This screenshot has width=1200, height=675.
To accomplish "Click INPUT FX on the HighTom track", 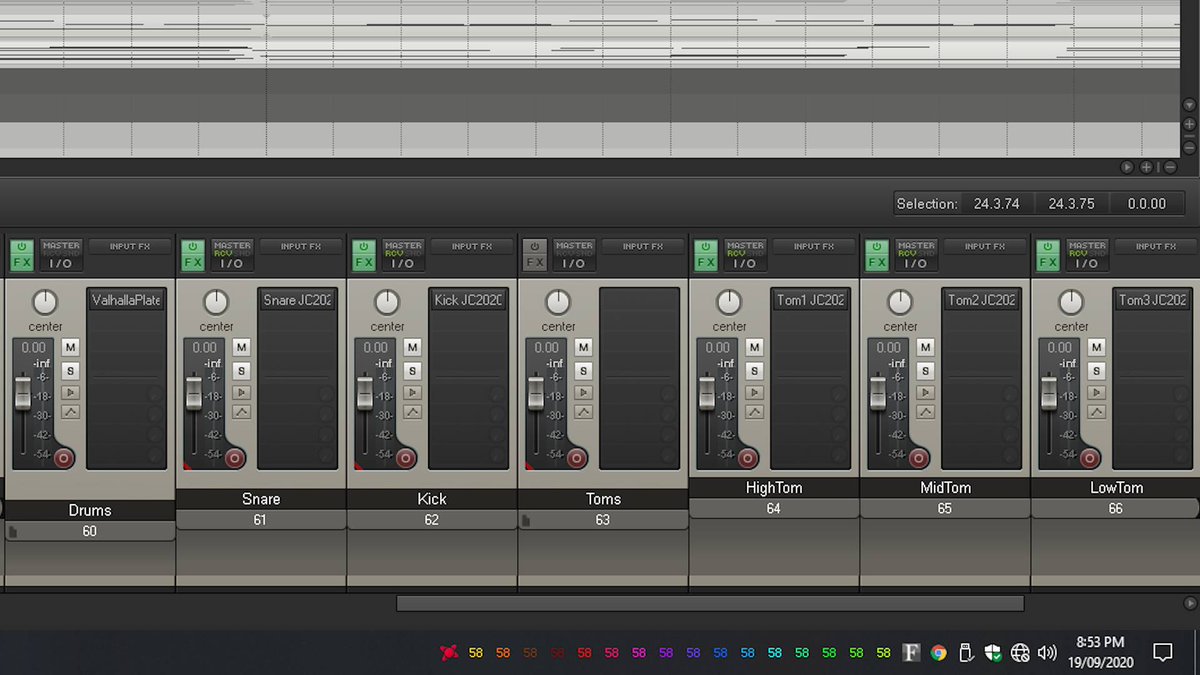I will (x=815, y=245).
